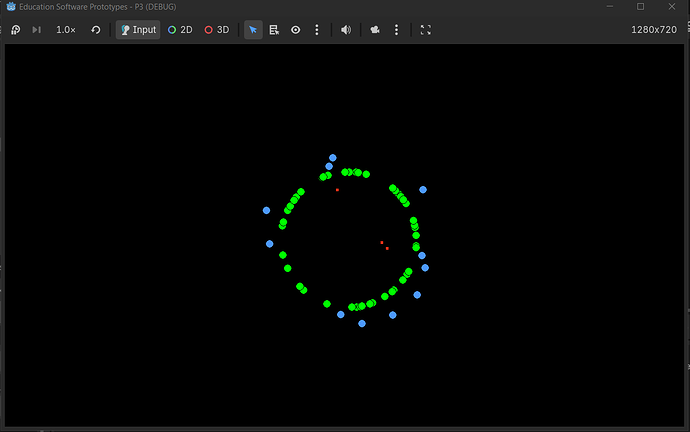The image size is (690, 432).
Task: Maximize the game debug window
Action: tap(641, 7)
